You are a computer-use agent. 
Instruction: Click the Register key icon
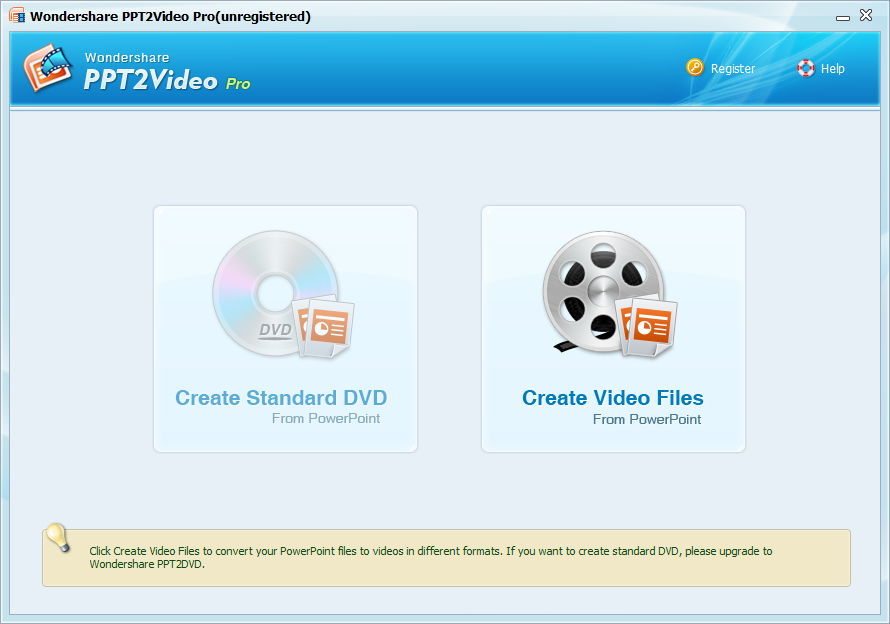coord(695,68)
